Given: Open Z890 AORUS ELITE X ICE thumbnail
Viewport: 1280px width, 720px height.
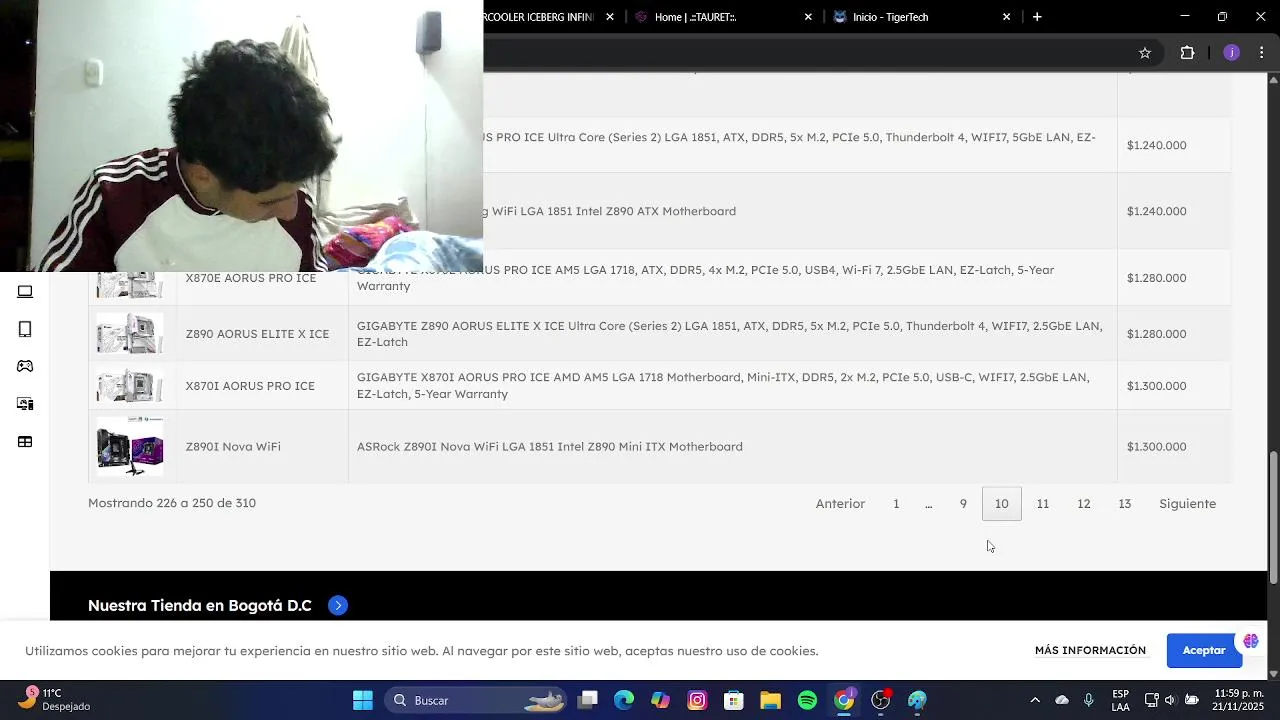Looking at the screenshot, I should click(x=130, y=334).
